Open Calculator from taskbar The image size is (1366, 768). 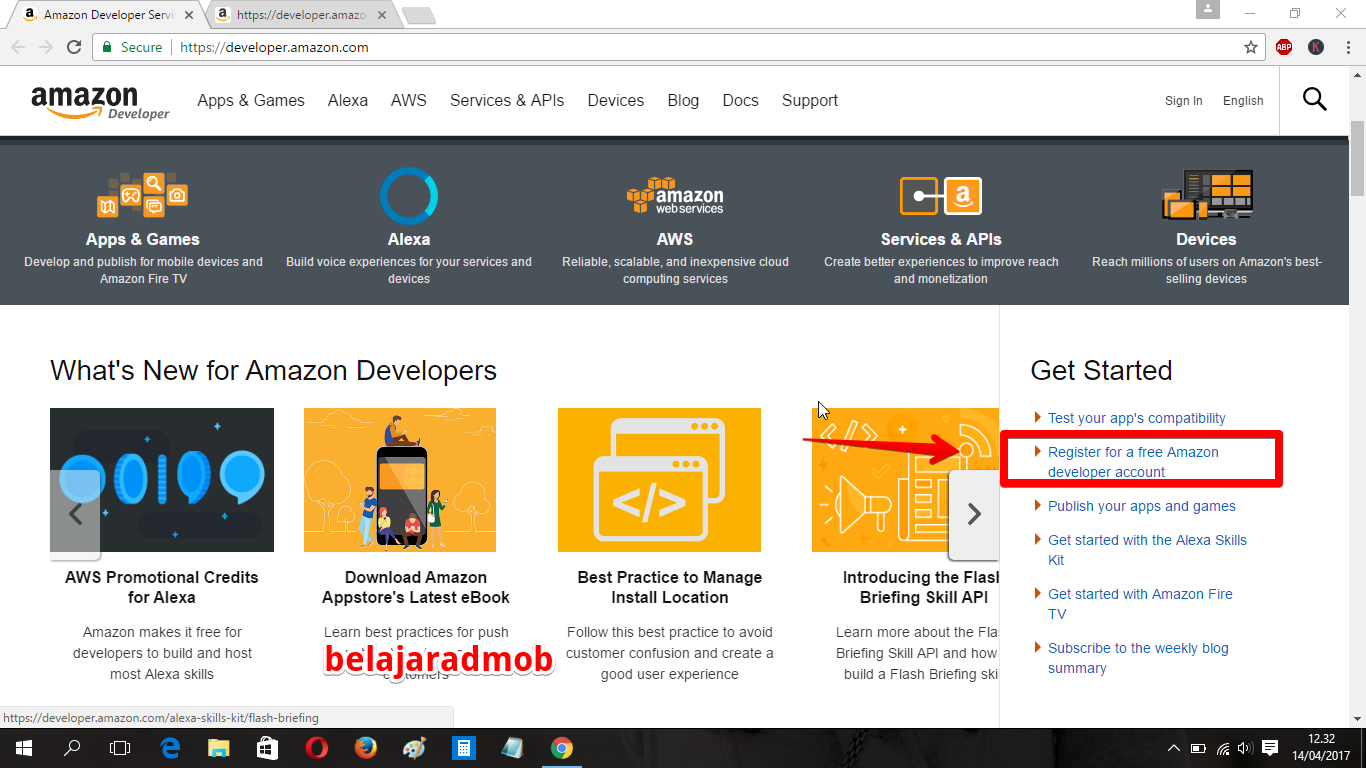(463, 748)
